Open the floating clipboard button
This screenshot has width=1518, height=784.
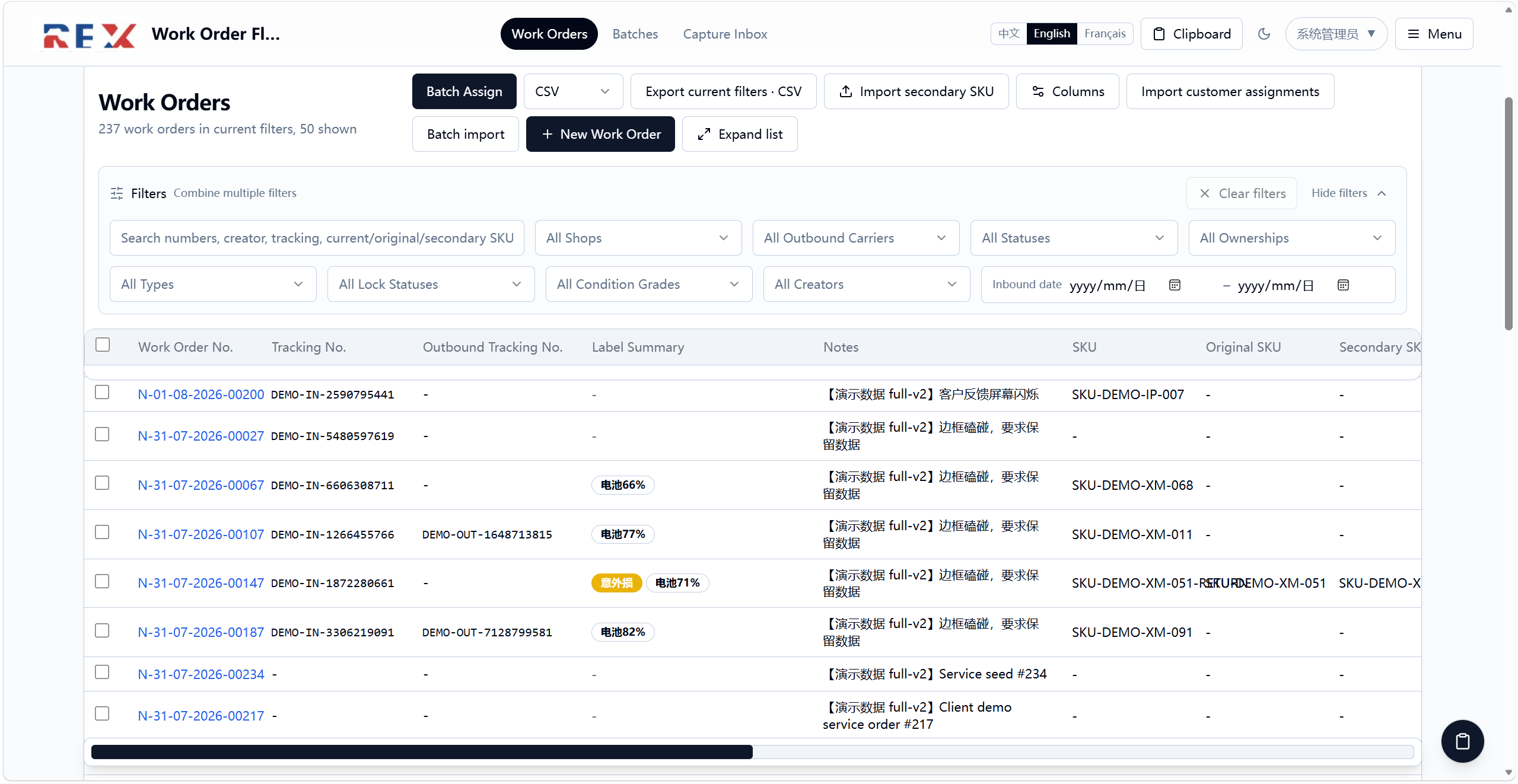point(1462,741)
